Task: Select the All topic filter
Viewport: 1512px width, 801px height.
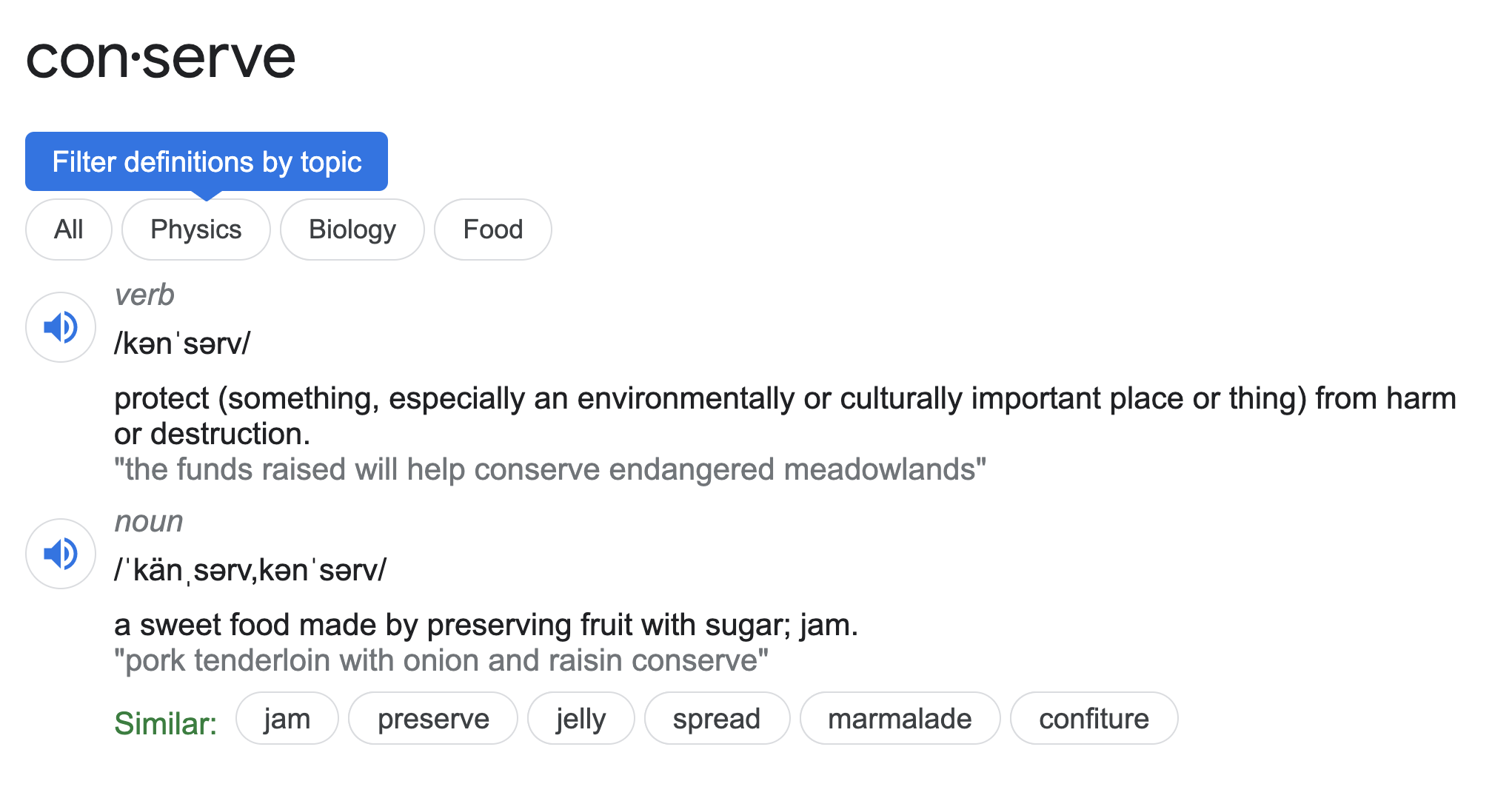Action: pos(69,229)
